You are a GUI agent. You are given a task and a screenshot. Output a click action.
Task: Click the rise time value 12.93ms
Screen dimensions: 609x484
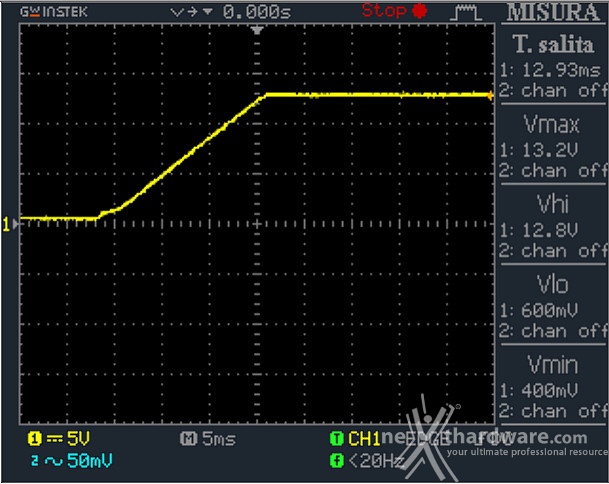coord(561,70)
